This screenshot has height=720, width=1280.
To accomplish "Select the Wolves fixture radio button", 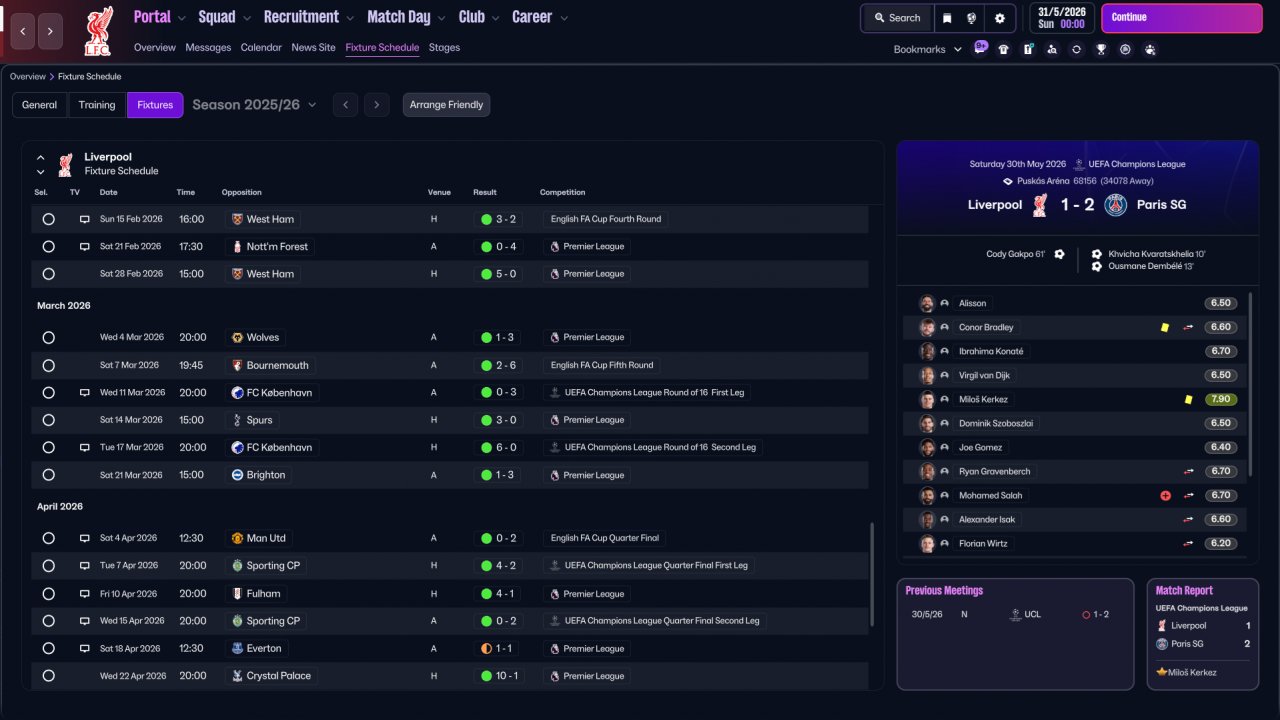I will point(48,338).
